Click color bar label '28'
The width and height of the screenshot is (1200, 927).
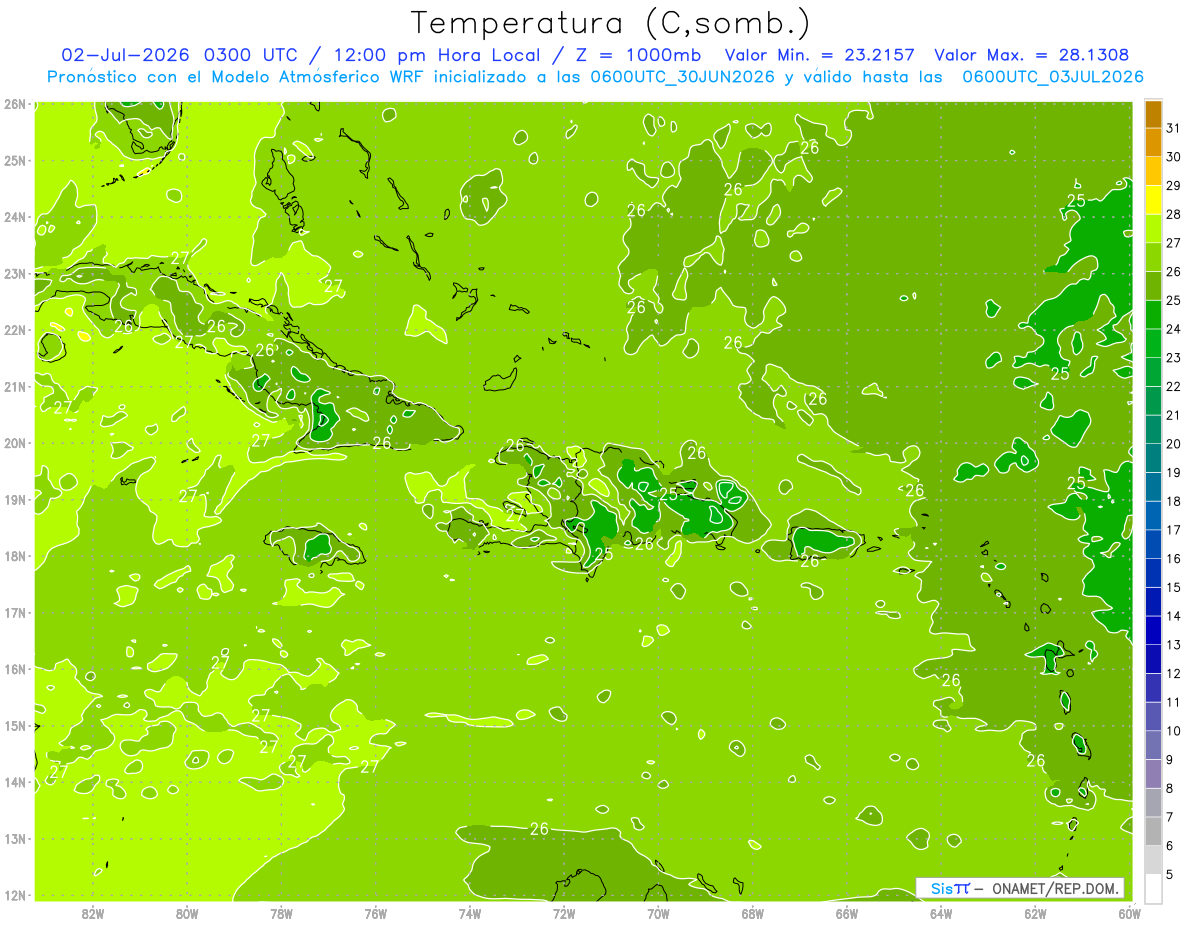point(1173,214)
